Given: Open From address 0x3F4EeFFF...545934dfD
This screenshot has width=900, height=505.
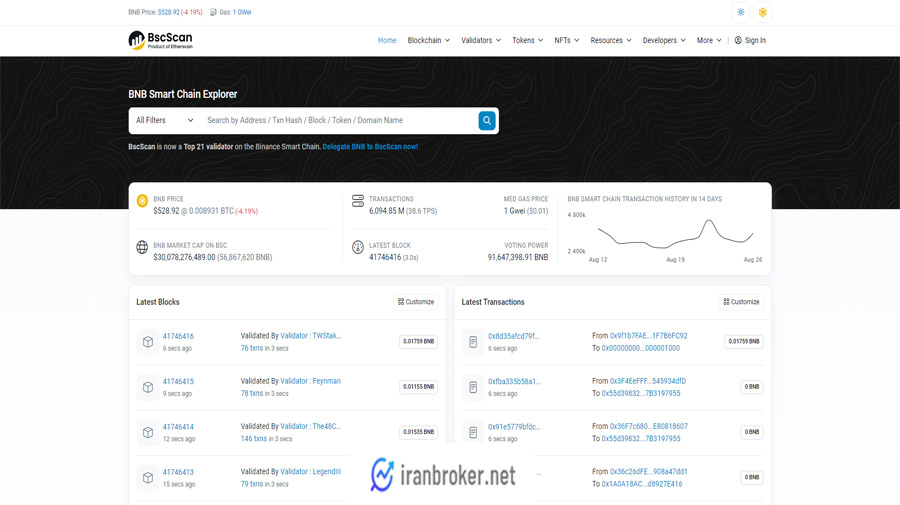Looking at the screenshot, I should tap(648, 381).
